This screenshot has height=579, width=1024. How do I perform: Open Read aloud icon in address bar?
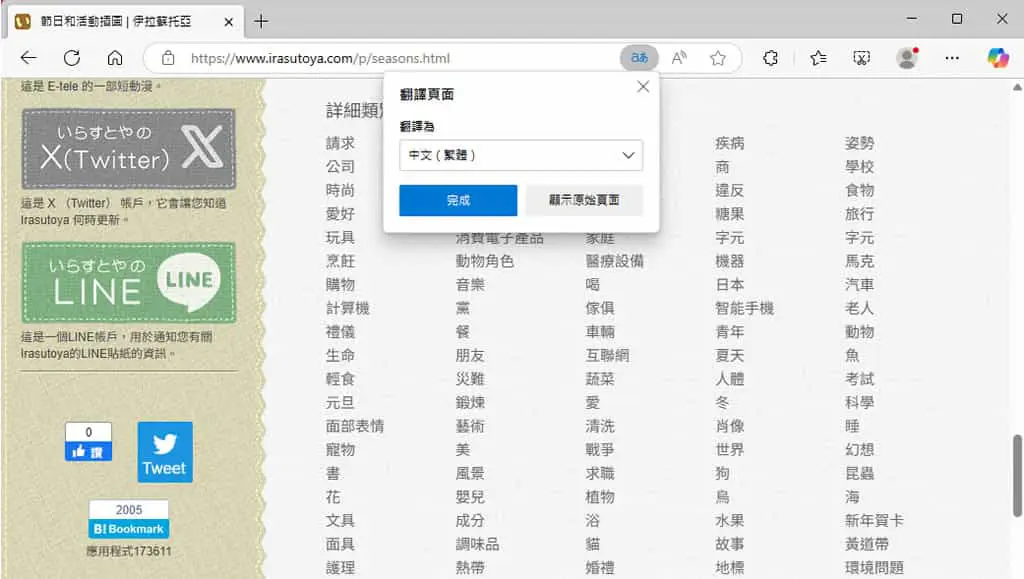pos(679,58)
